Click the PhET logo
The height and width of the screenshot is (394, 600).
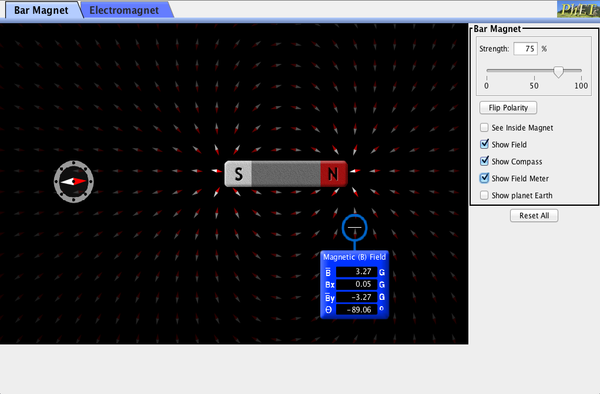tap(578, 9)
